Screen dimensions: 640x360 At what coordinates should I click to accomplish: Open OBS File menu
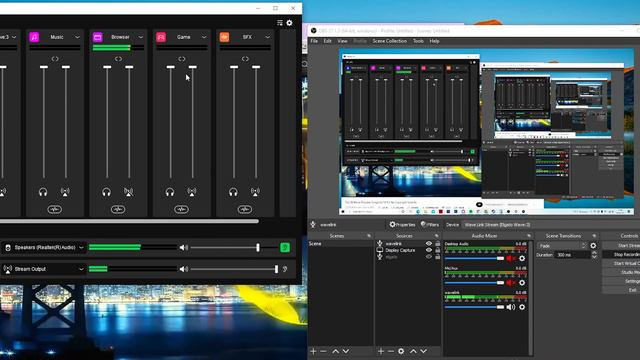[x=314, y=41]
